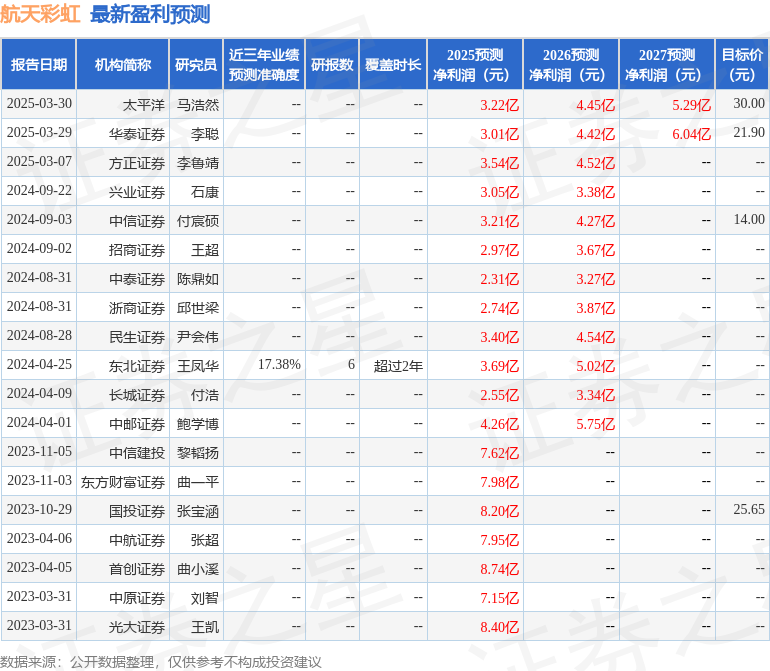Click the date 2023-11-05
This screenshot has width=770, height=671.
[39, 451]
